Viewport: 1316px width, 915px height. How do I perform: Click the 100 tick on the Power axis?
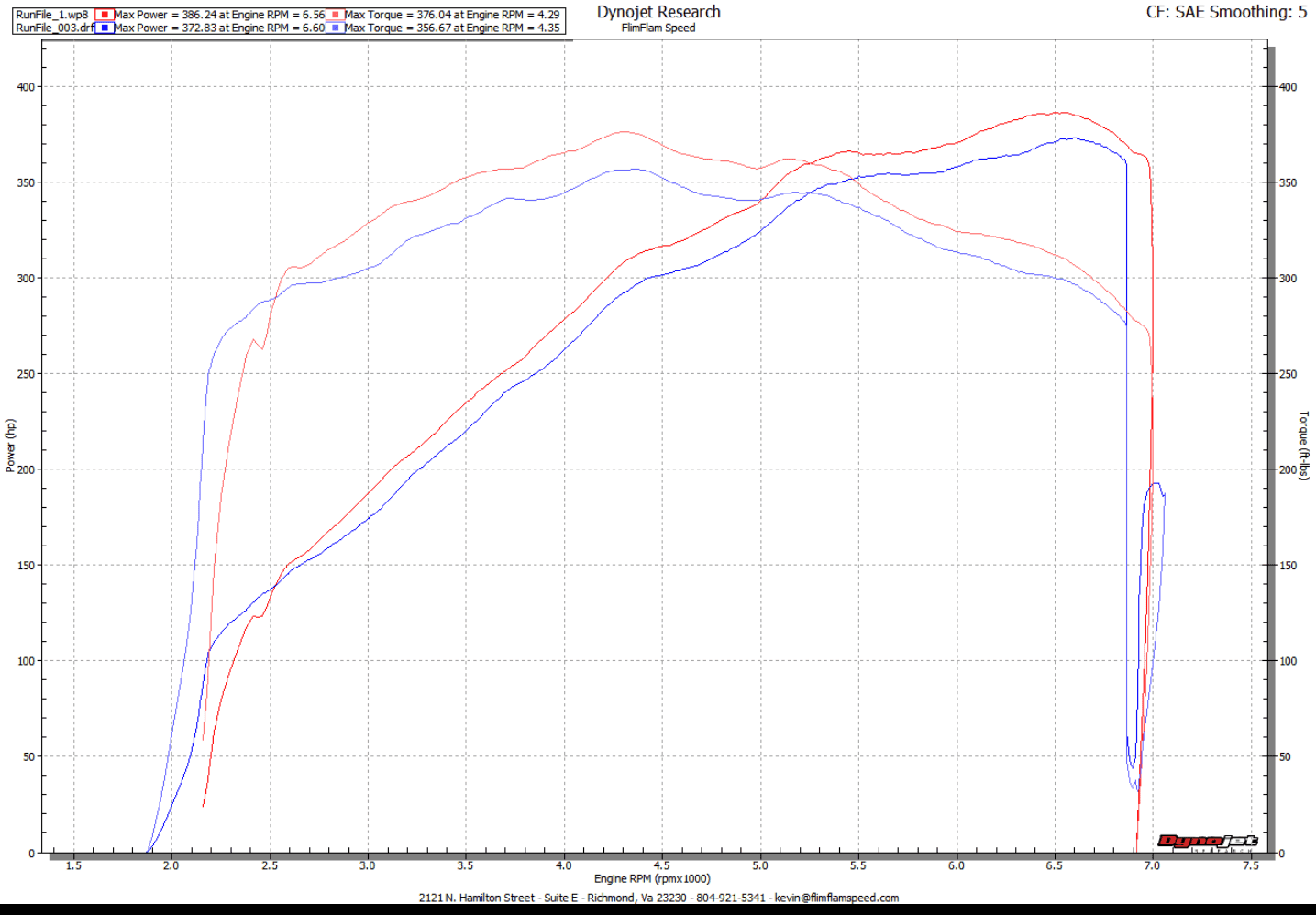[x=26, y=661]
